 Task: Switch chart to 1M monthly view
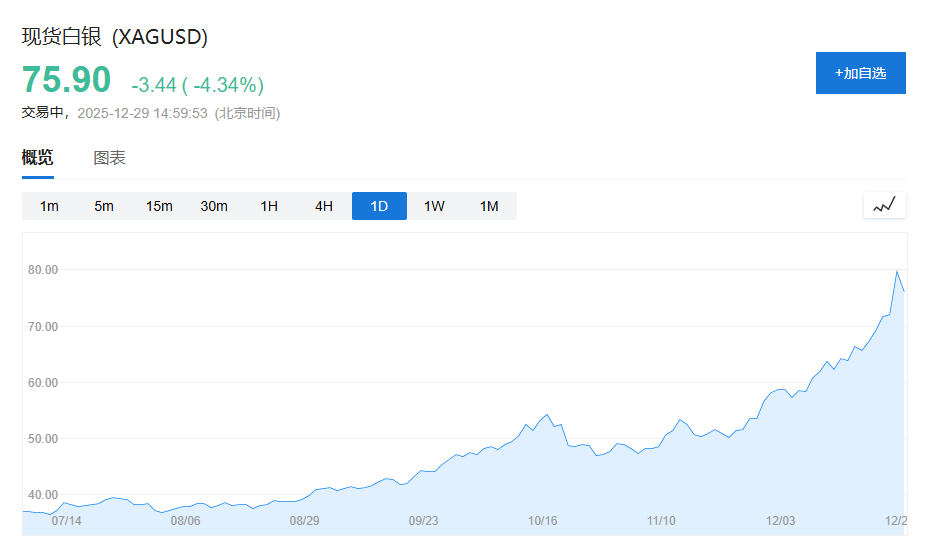[x=489, y=206]
